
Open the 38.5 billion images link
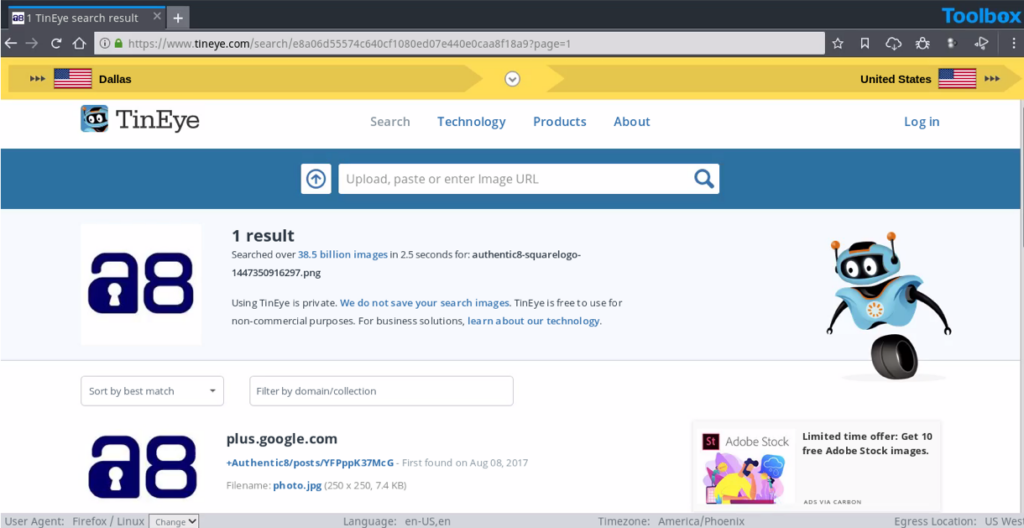(343, 255)
